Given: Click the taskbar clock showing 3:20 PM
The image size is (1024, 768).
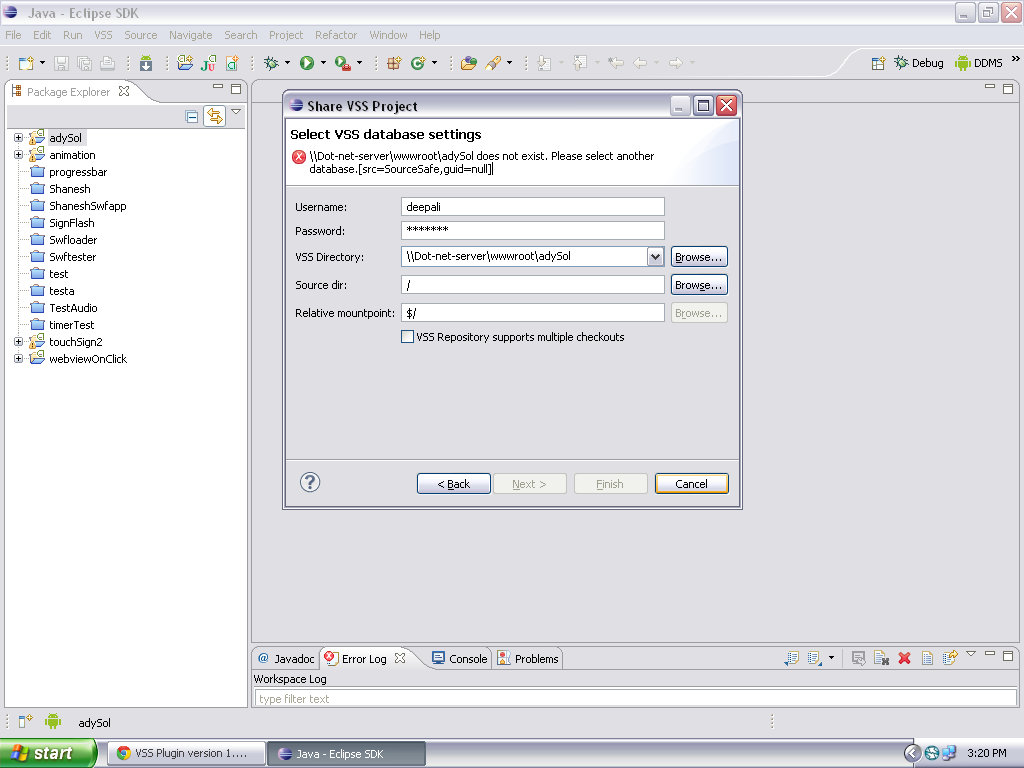Looking at the screenshot, I should point(987,753).
